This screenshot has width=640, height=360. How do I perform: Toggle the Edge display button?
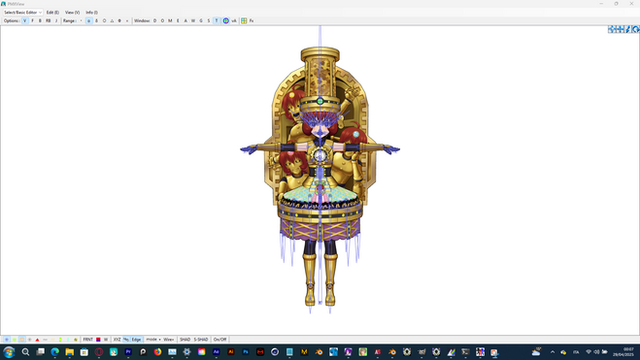(136, 340)
